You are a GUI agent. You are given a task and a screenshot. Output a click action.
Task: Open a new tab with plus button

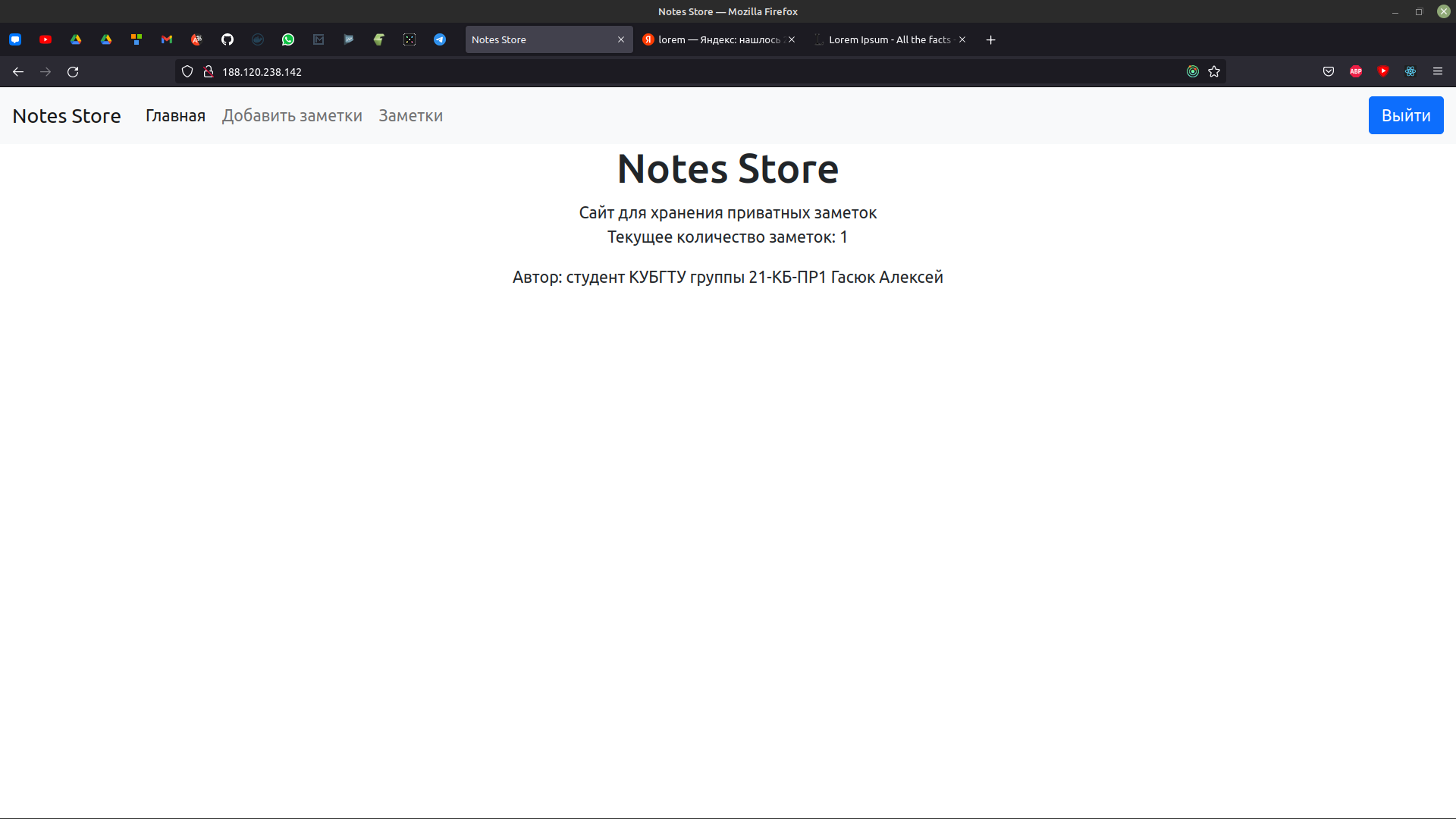tap(990, 39)
